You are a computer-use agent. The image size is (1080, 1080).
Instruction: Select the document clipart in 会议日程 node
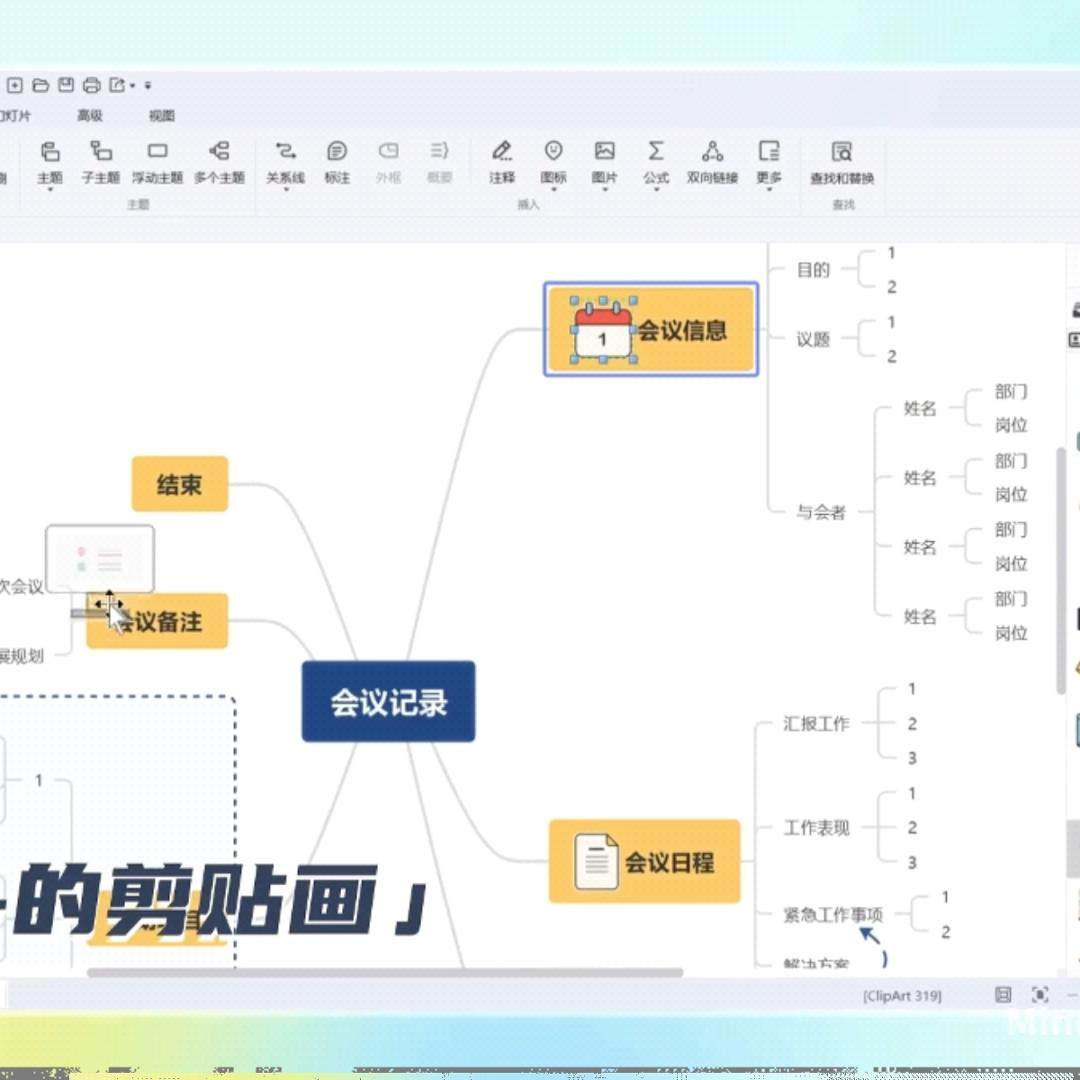[596, 861]
